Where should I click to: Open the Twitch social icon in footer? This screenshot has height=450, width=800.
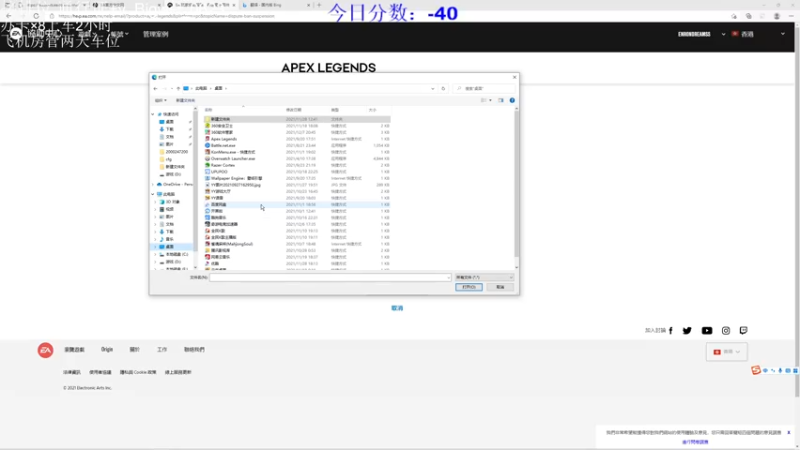(743, 331)
